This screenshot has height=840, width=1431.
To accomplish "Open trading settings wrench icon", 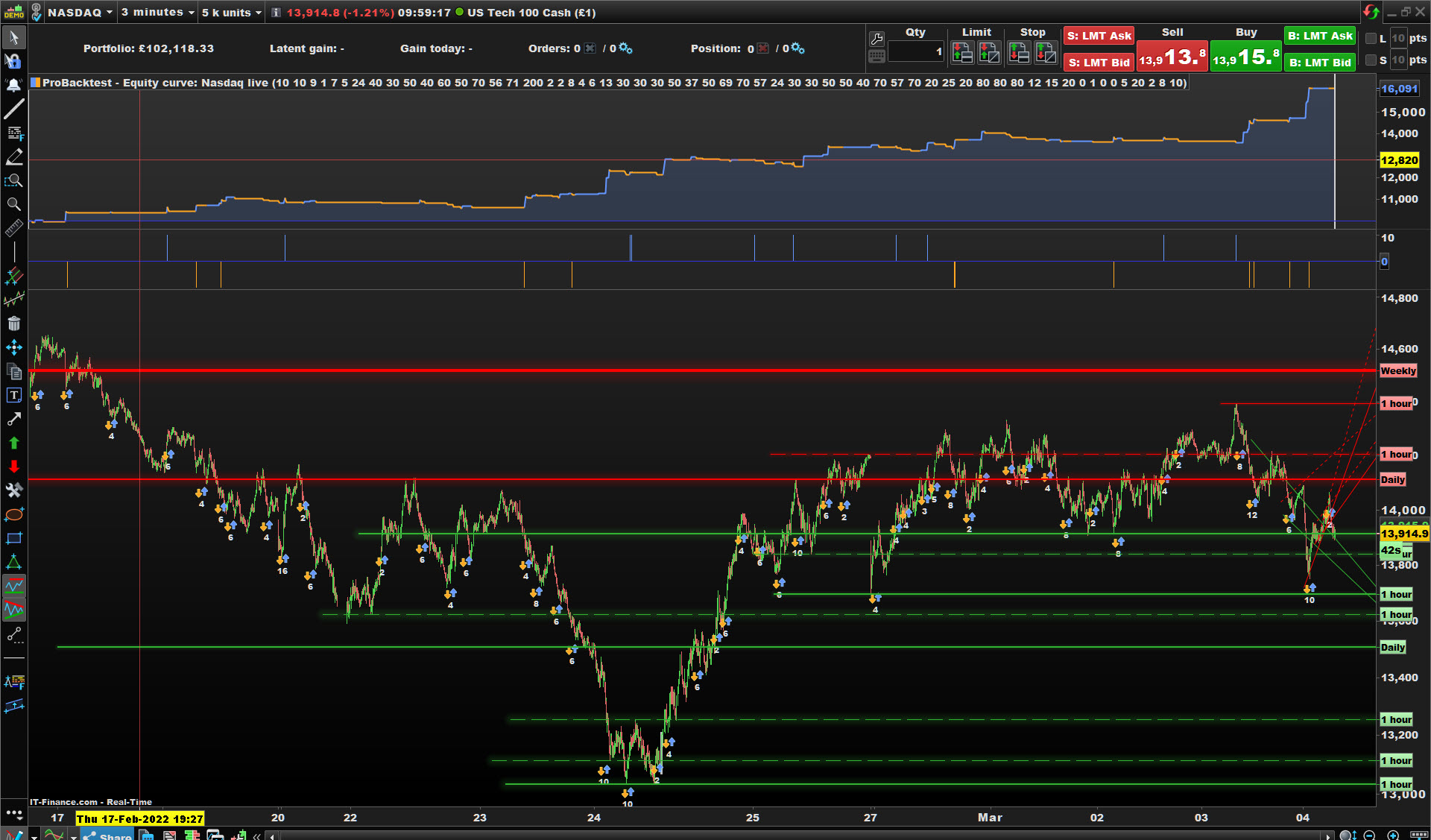I will (x=876, y=39).
